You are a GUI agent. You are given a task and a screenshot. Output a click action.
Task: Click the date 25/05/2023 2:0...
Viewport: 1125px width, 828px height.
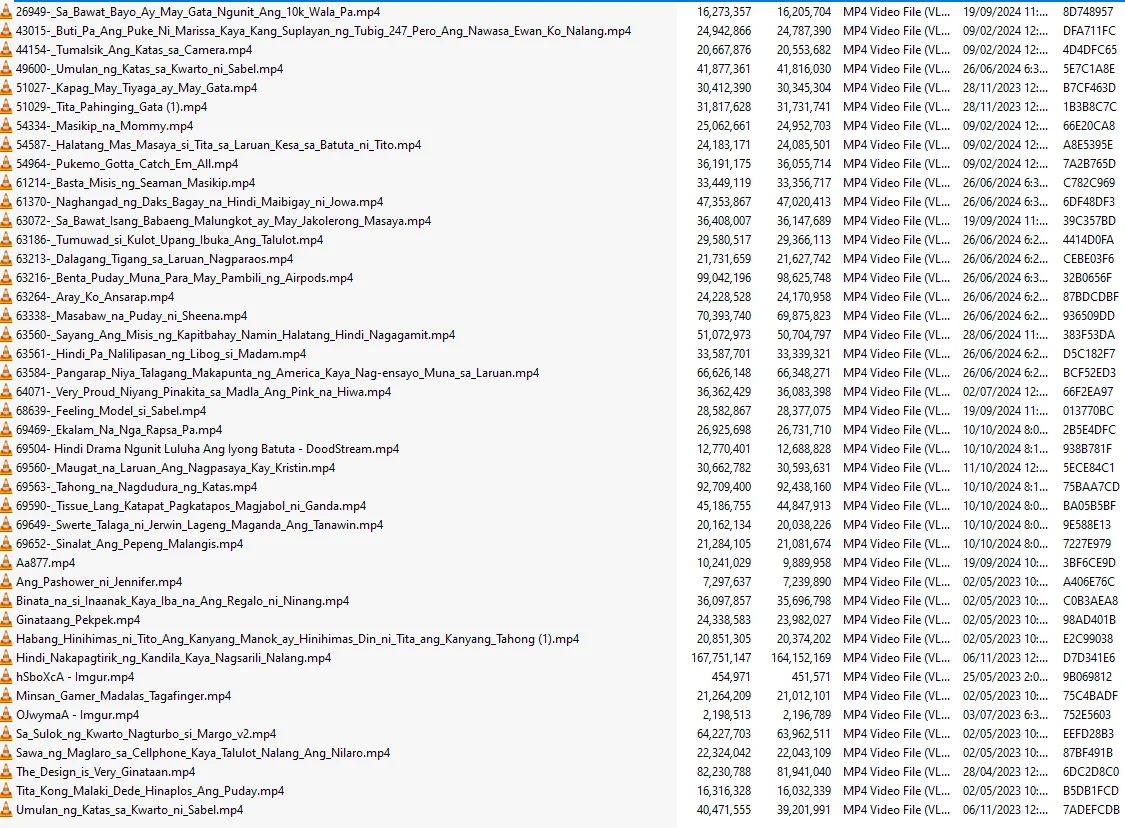[x=1005, y=677]
